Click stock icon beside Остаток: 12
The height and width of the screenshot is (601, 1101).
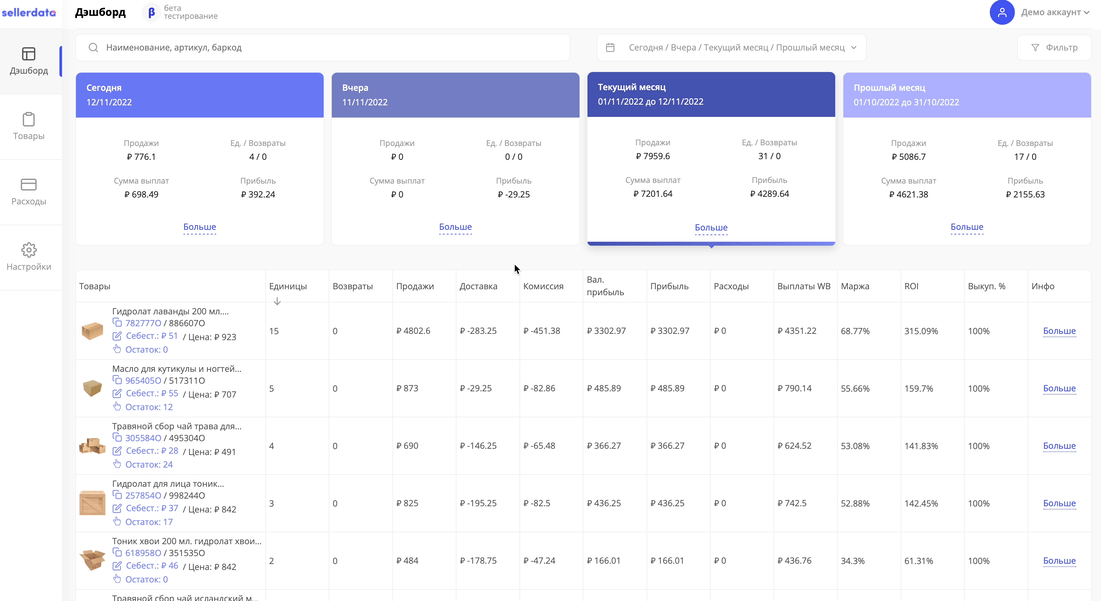tap(117, 407)
